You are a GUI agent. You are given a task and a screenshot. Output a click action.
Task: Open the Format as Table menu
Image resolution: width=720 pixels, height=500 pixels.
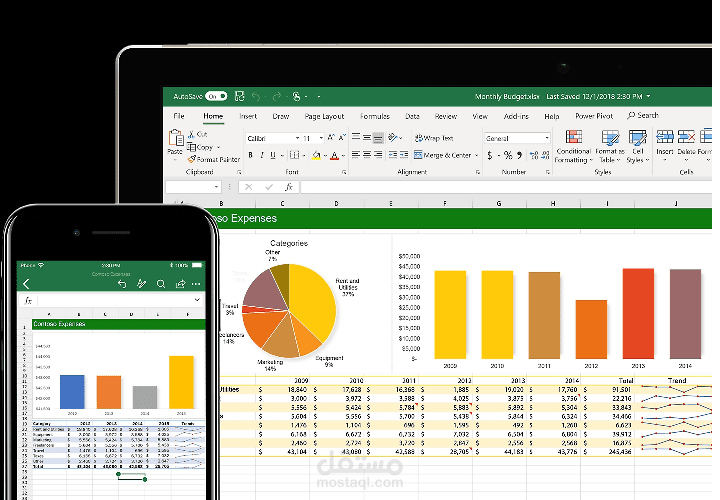pyautogui.click(x=610, y=147)
